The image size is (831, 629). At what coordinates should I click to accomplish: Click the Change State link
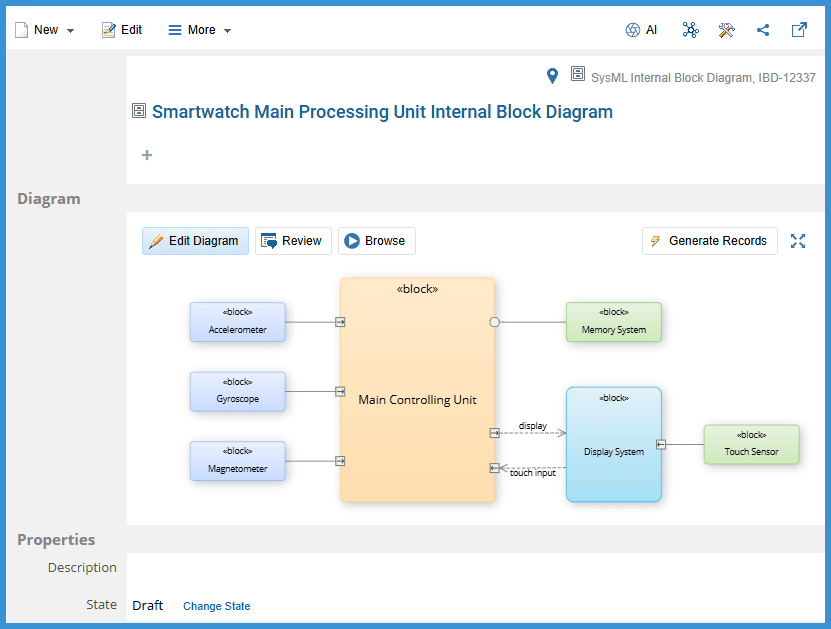click(x=216, y=606)
